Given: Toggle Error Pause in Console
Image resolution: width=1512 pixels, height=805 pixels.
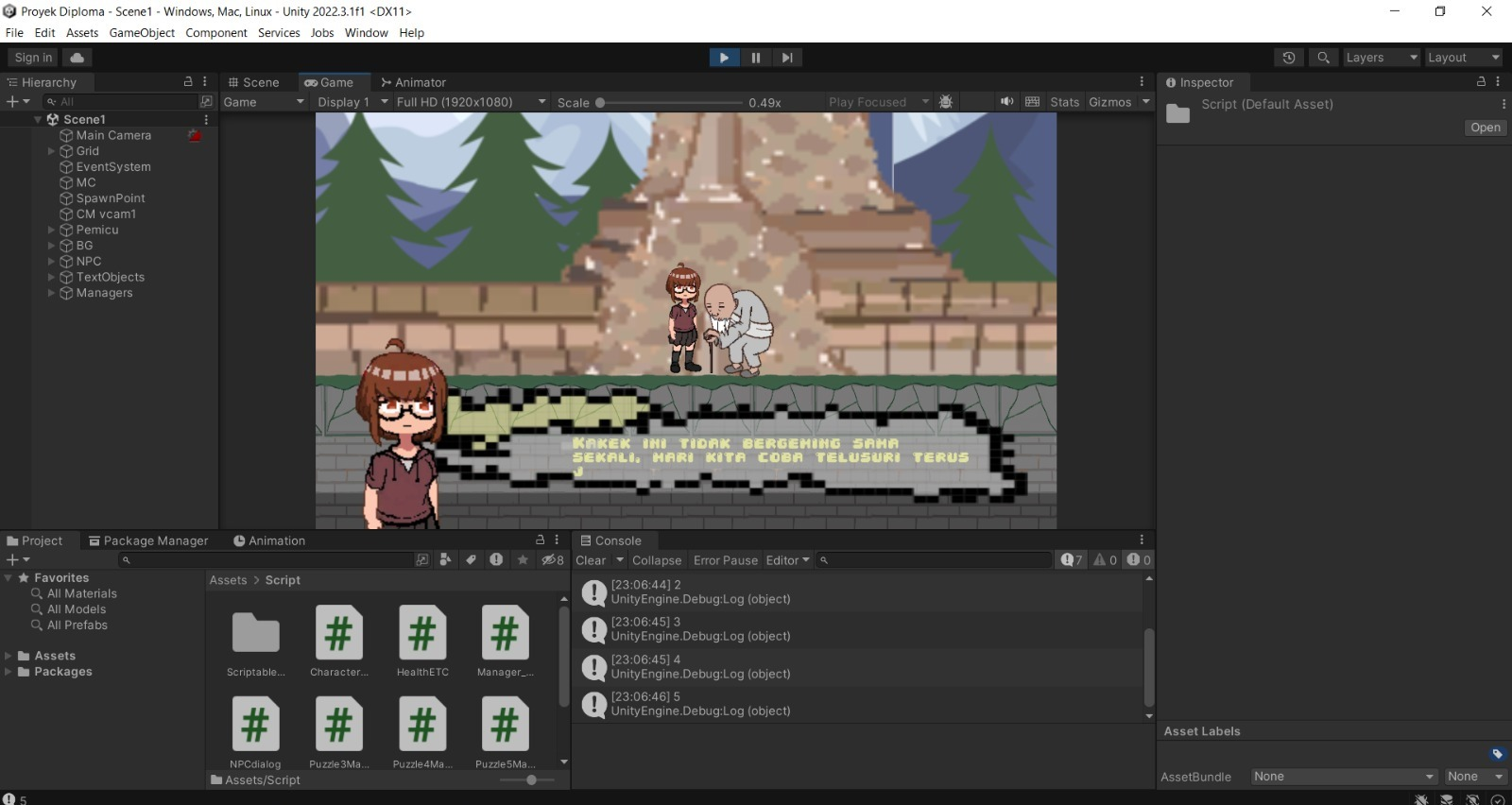Looking at the screenshot, I should click(726, 560).
